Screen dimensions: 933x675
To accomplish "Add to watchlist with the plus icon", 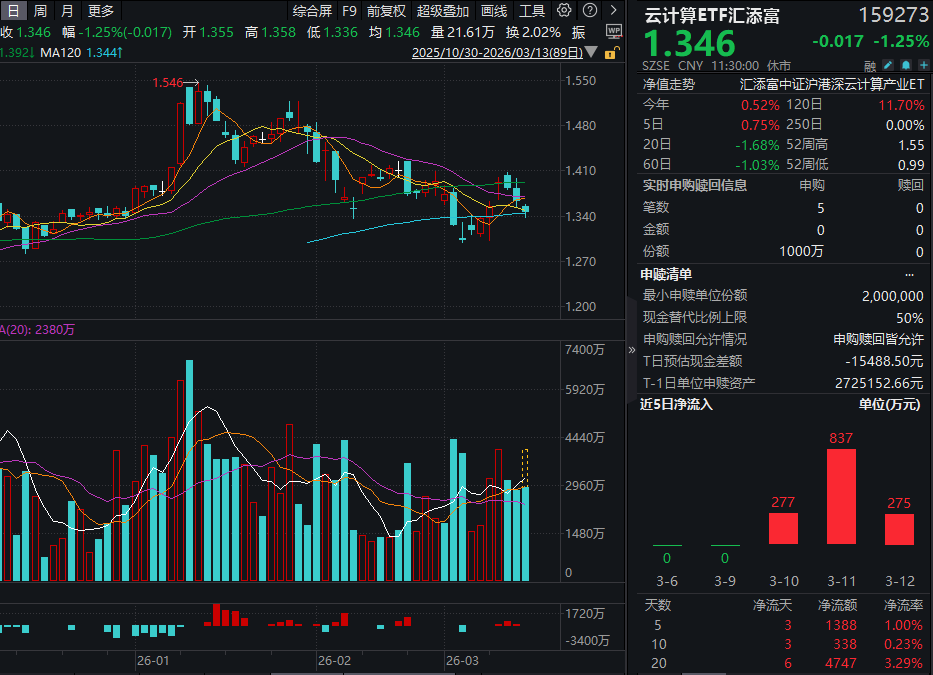I will coord(924,65).
